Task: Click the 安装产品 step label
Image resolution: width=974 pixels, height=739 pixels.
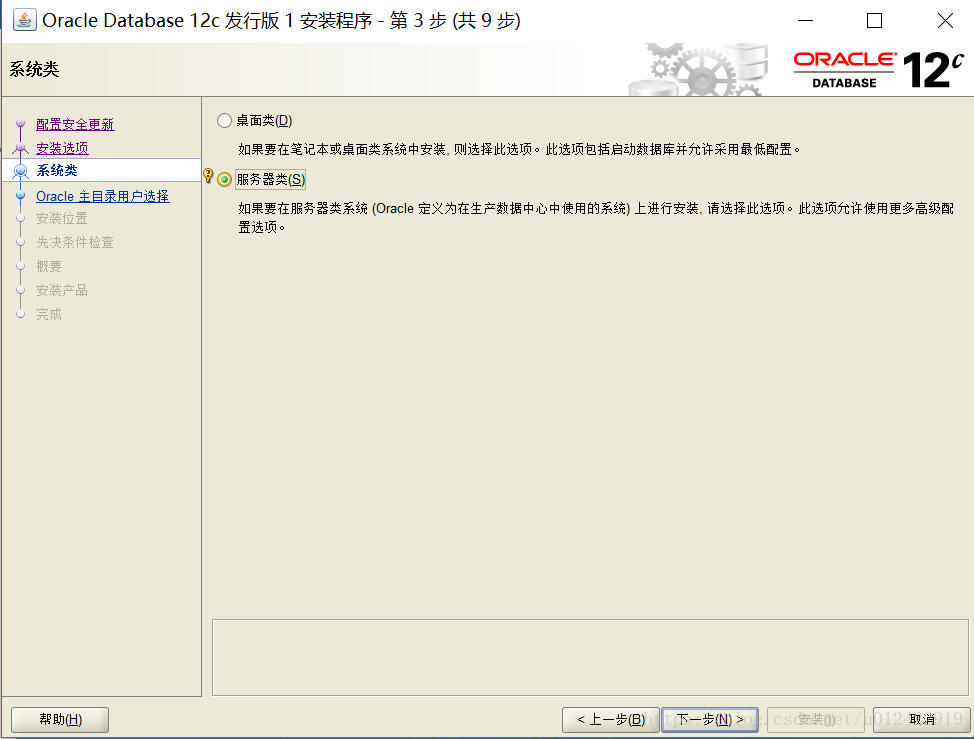Action: click(x=61, y=290)
